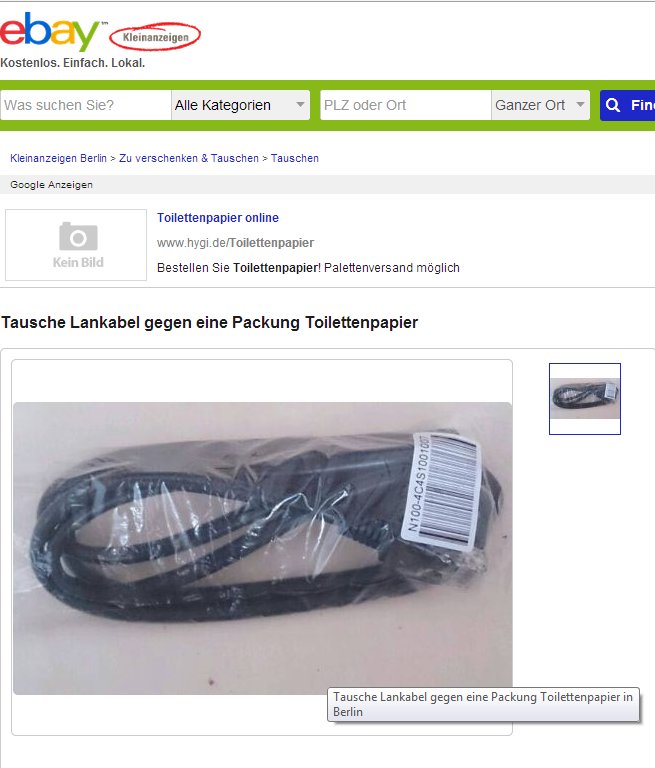Click the Kein Bild camera placeholder
This screenshot has width=655, height=768.
[76, 244]
